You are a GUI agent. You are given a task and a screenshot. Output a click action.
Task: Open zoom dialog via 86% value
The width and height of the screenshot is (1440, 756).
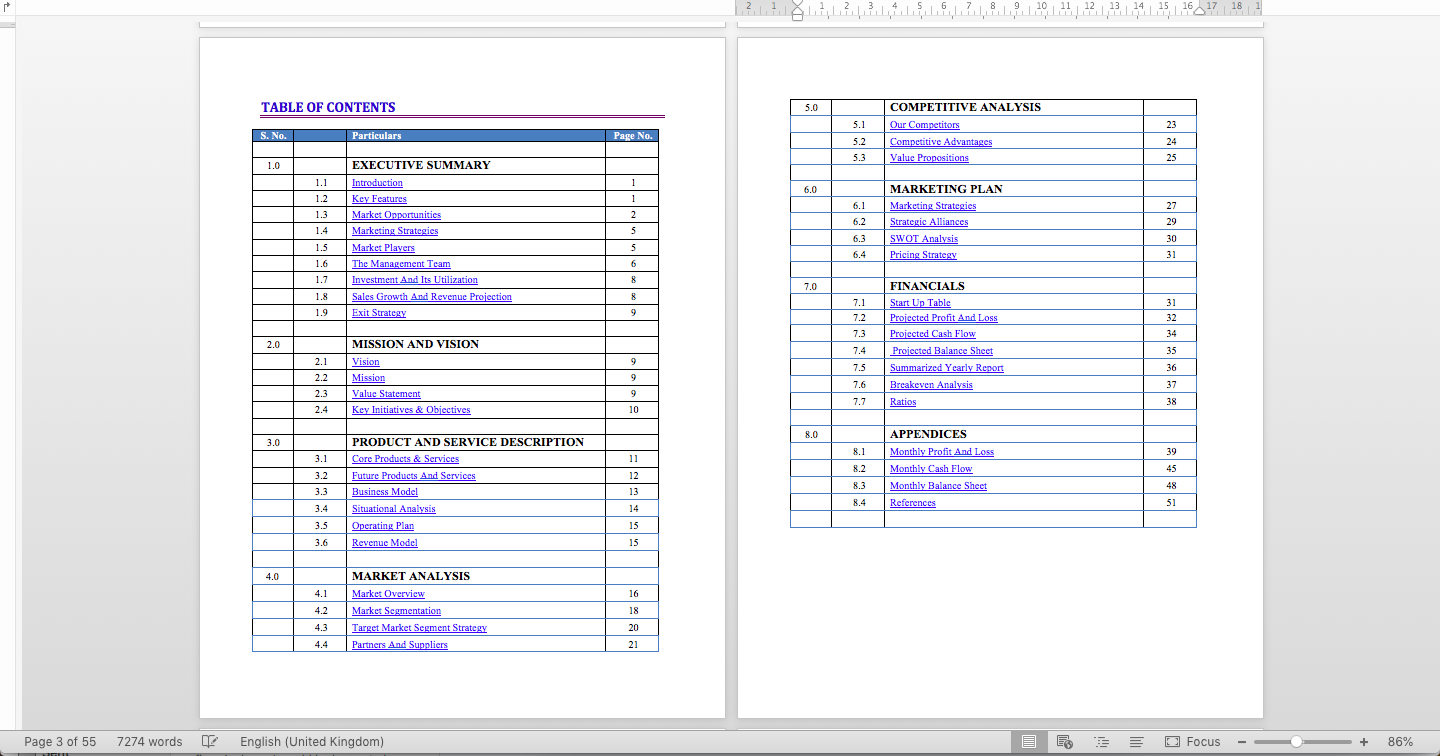pyautogui.click(x=1400, y=742)
